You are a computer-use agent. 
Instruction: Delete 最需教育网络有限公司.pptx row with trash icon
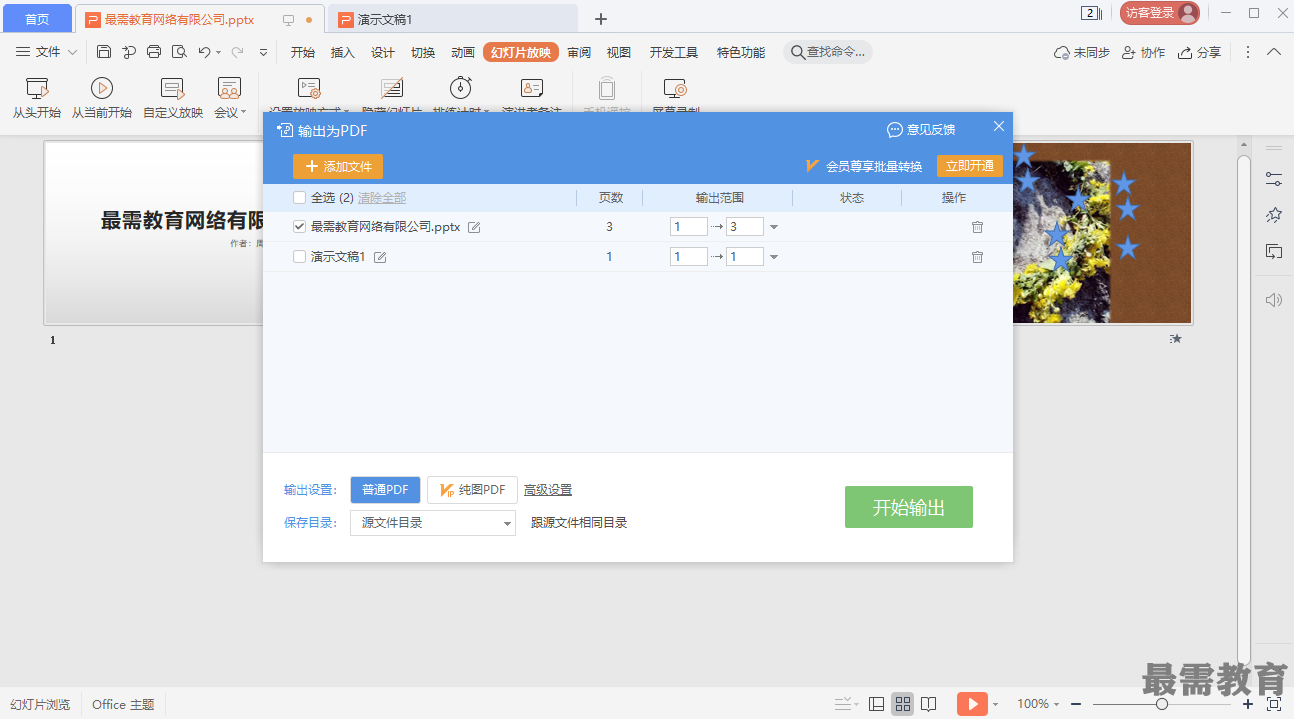pyautogui.click(x=977, y=228)
